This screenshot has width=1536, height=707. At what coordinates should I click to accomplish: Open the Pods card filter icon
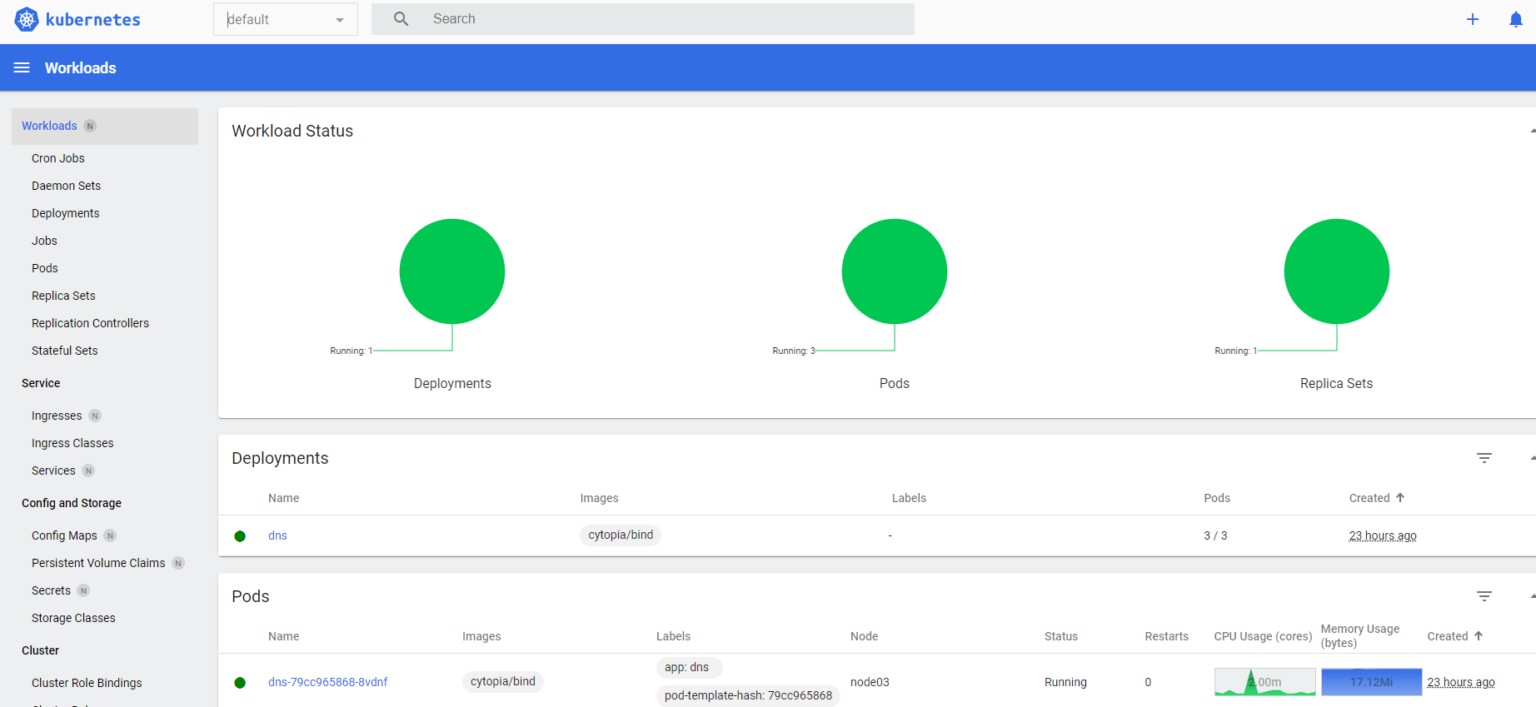pyautogui.click(x=1484, y=596)
